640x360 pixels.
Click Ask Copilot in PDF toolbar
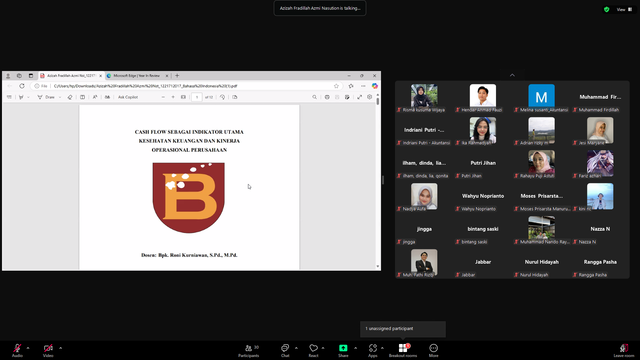pos(128,97)
